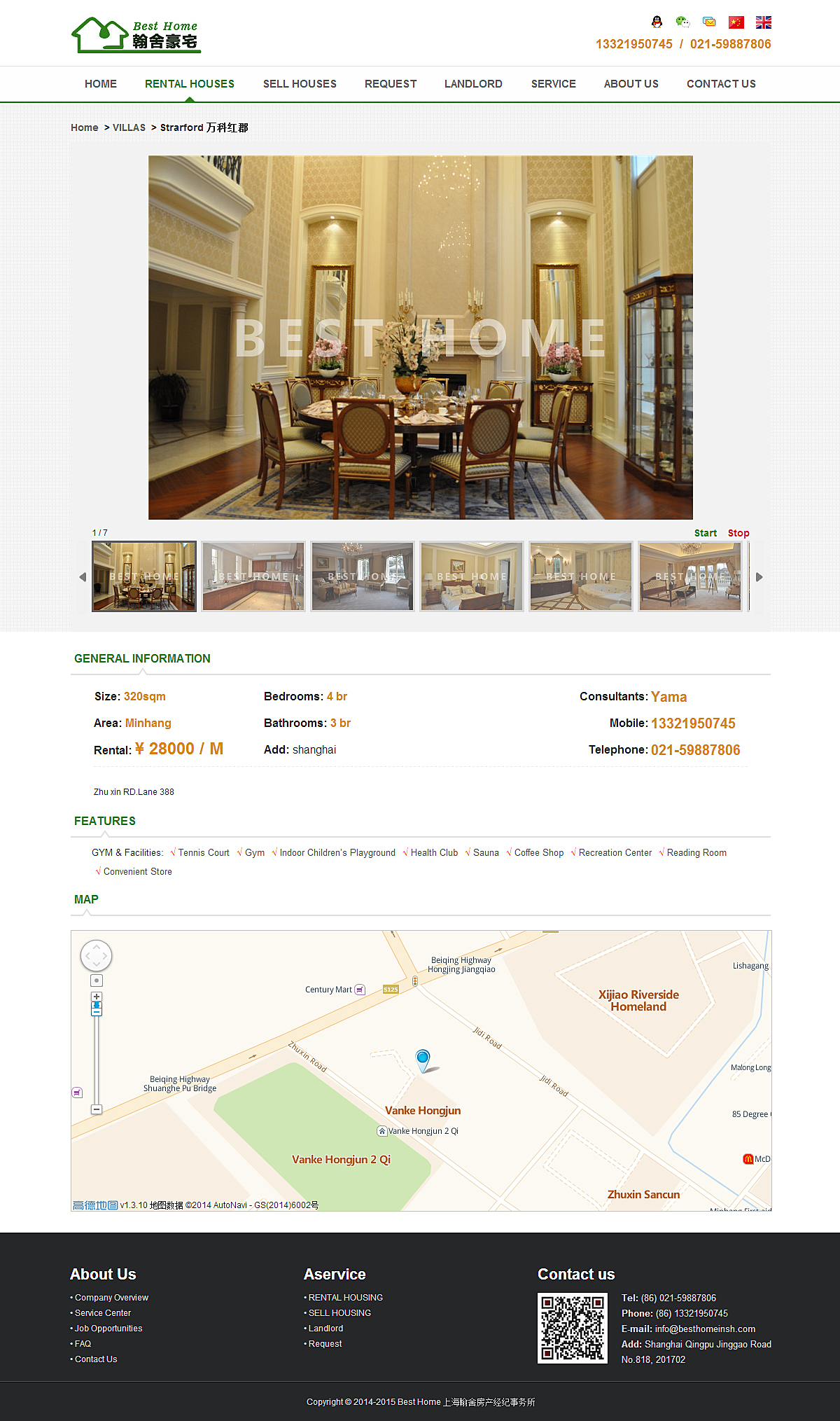Open the SELL HOUSES menu
Viewport: 840px width, 1421px height.
(300, 84)
